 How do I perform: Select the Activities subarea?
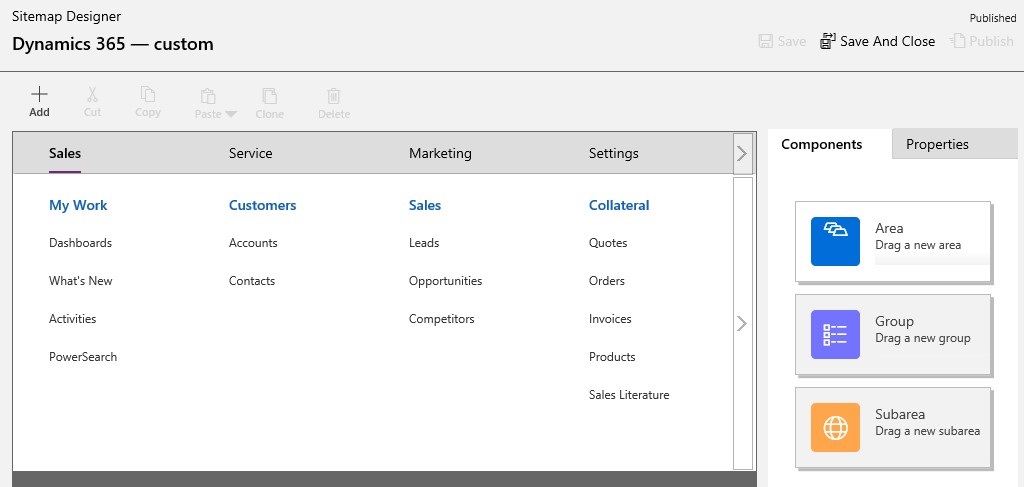pyautogui.click(x=72, y=319)
